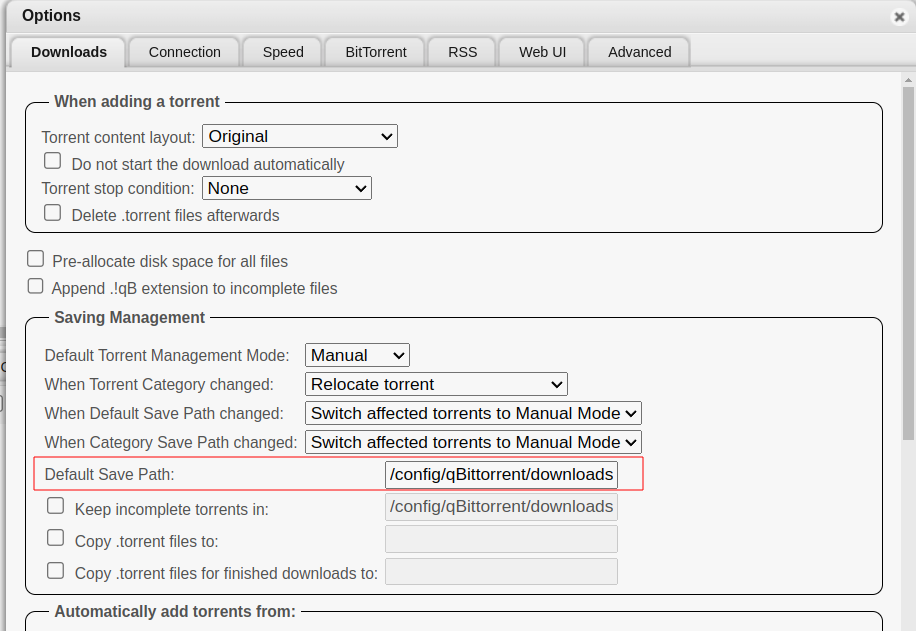Screen dimensions: 916x631
Task: Open When Default Save Path changed dropdown
Action: click(x=473, y=413)
